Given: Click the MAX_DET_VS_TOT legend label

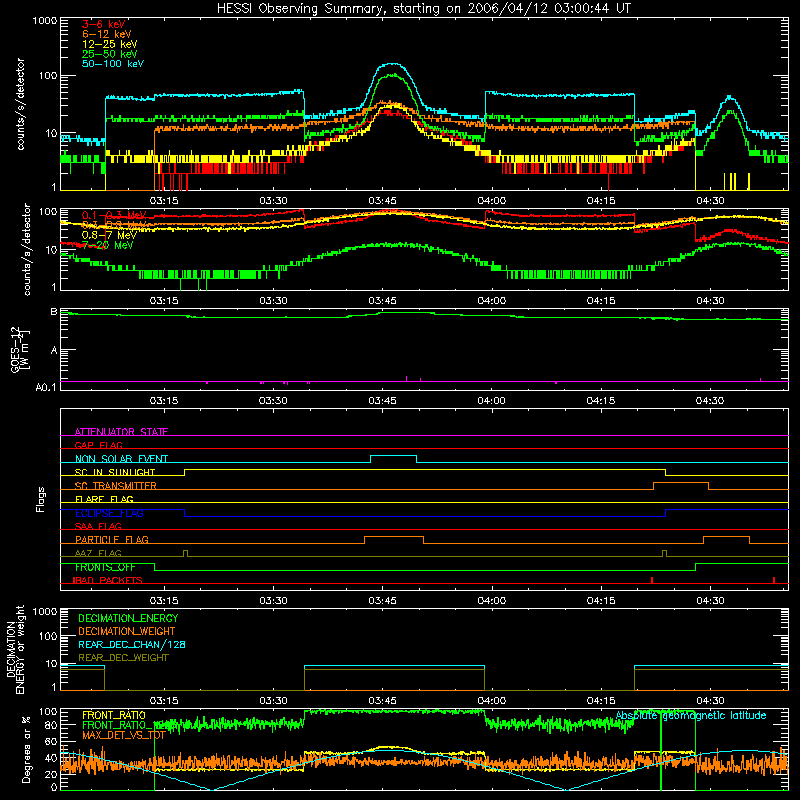Looking at the screenshot, I should tap(124, 736).
